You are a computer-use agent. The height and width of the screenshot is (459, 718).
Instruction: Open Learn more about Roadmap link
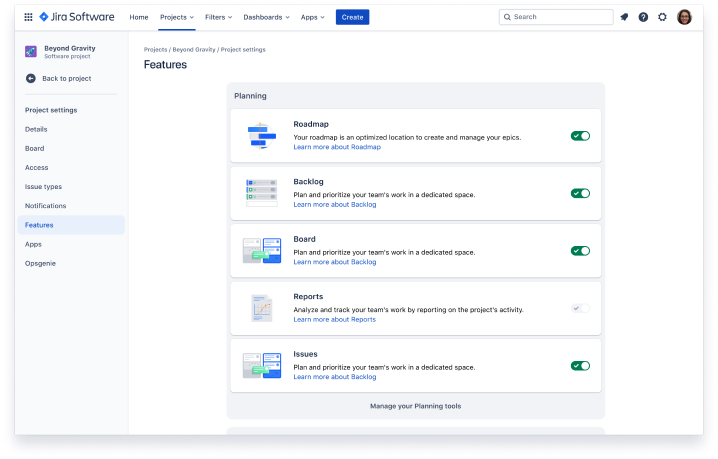pos(336,147)
